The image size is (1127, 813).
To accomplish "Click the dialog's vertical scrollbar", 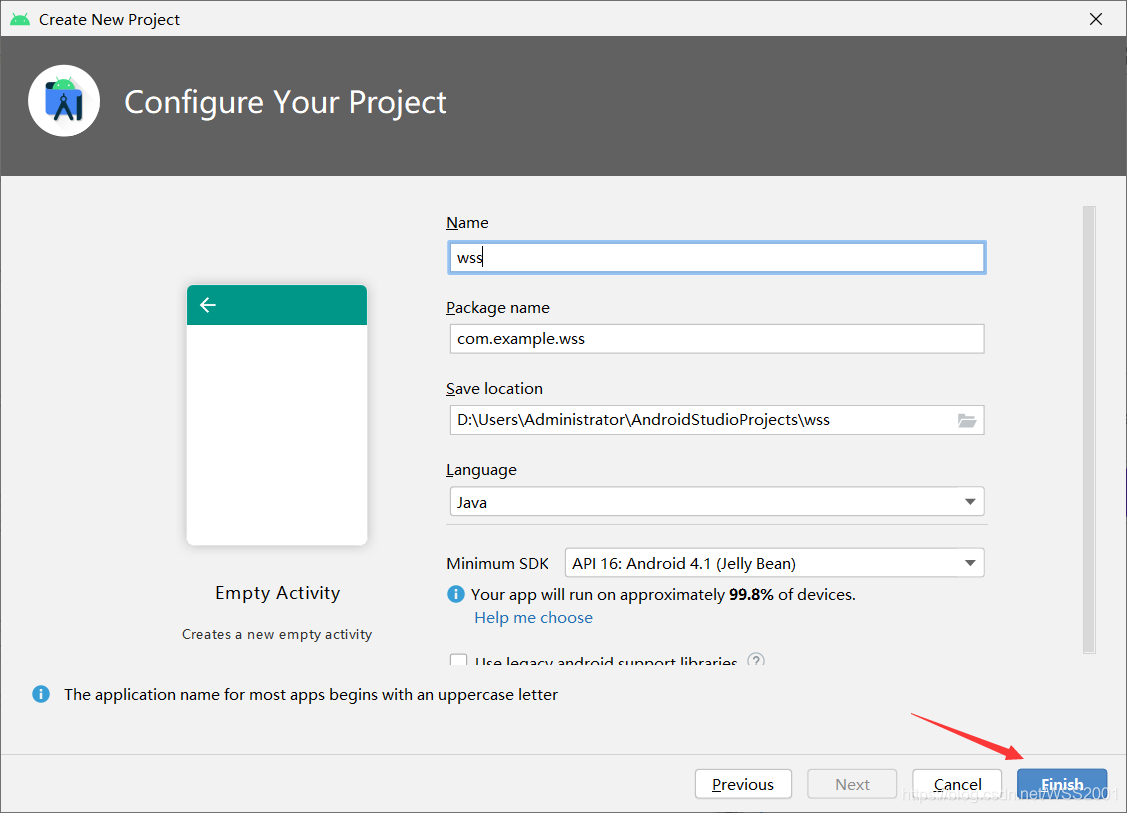I will coord(1089,429).
